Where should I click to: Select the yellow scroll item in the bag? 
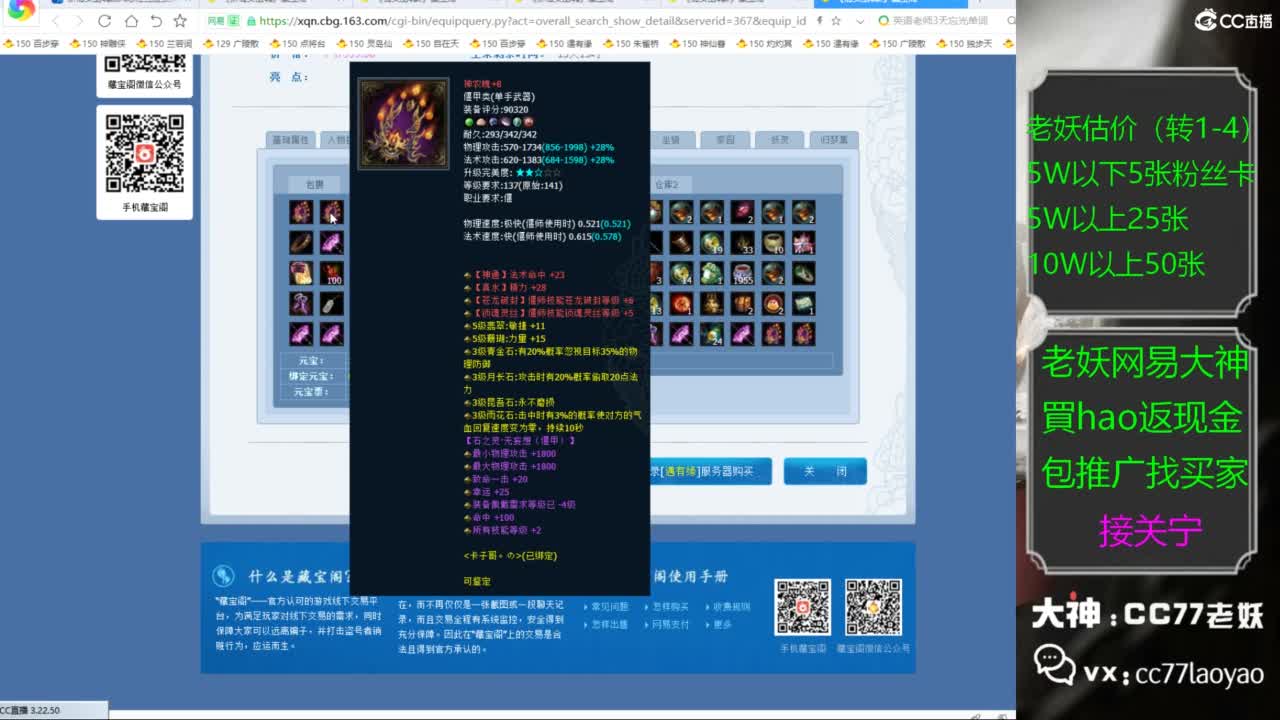tap(301, 273)
